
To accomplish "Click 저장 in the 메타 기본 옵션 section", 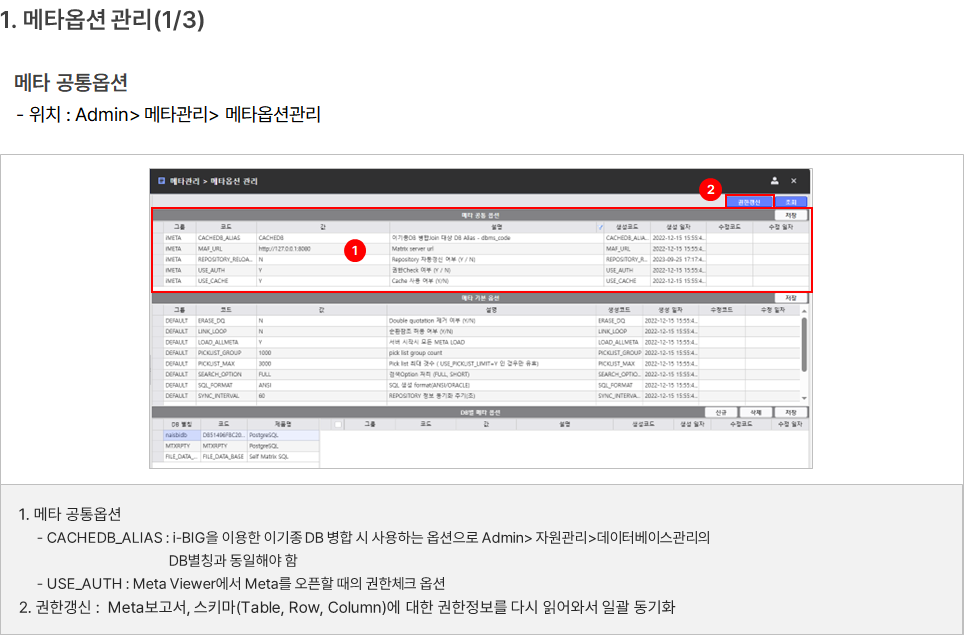I will coord(790,298).
